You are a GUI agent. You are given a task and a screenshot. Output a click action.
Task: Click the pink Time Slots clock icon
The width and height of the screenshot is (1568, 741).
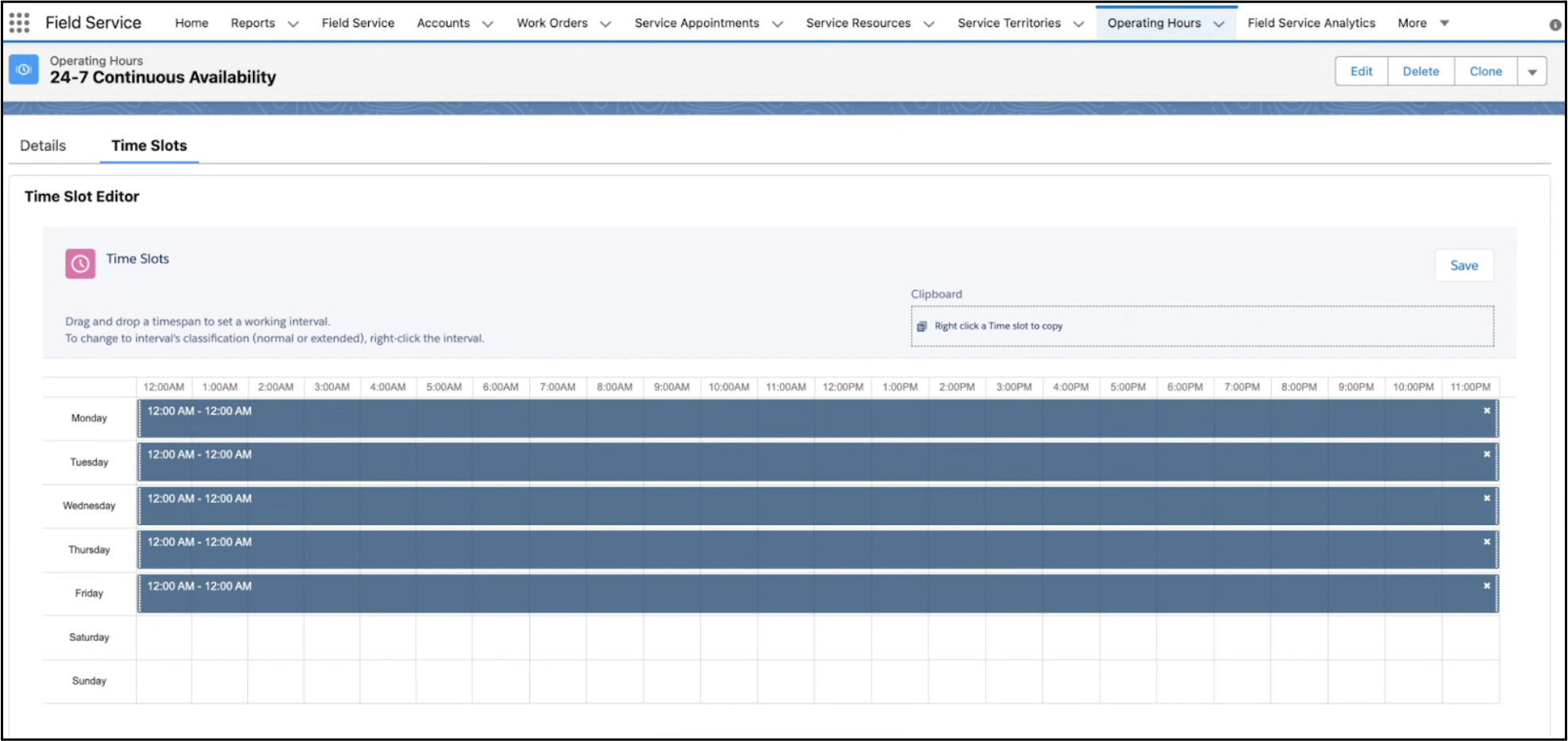(80, 263)
